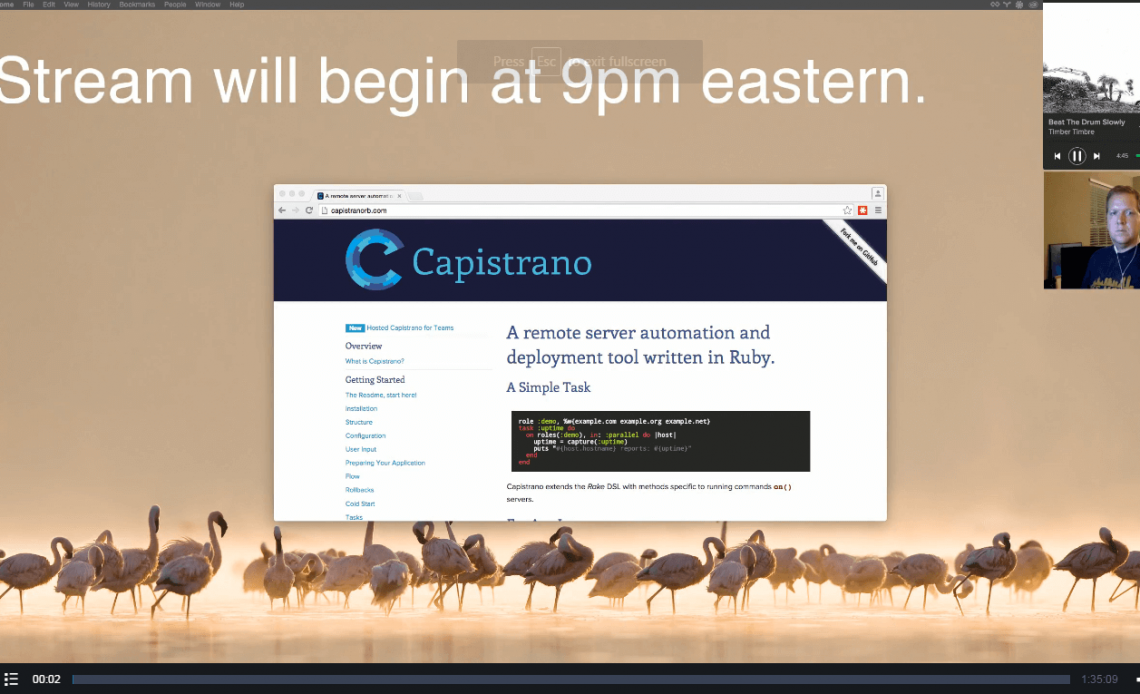Click the red extension icon

(862, 211)
